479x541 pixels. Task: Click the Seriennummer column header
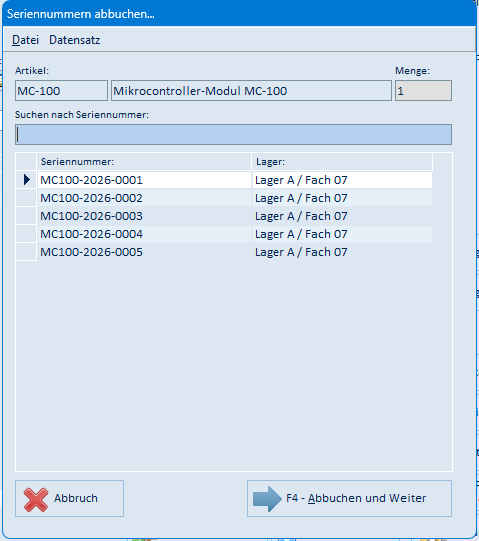point(144,161)
